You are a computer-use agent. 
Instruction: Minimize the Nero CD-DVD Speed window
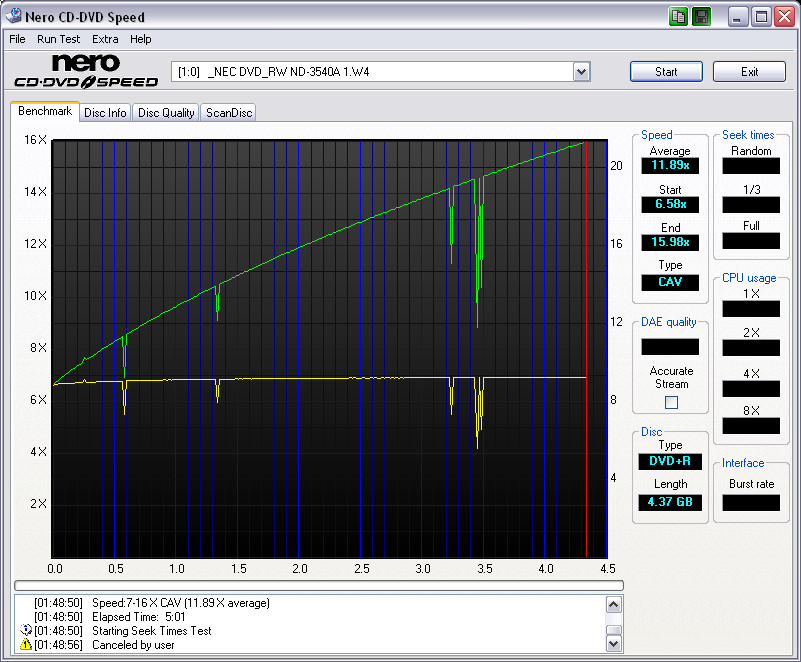click(x=737, y=17)
